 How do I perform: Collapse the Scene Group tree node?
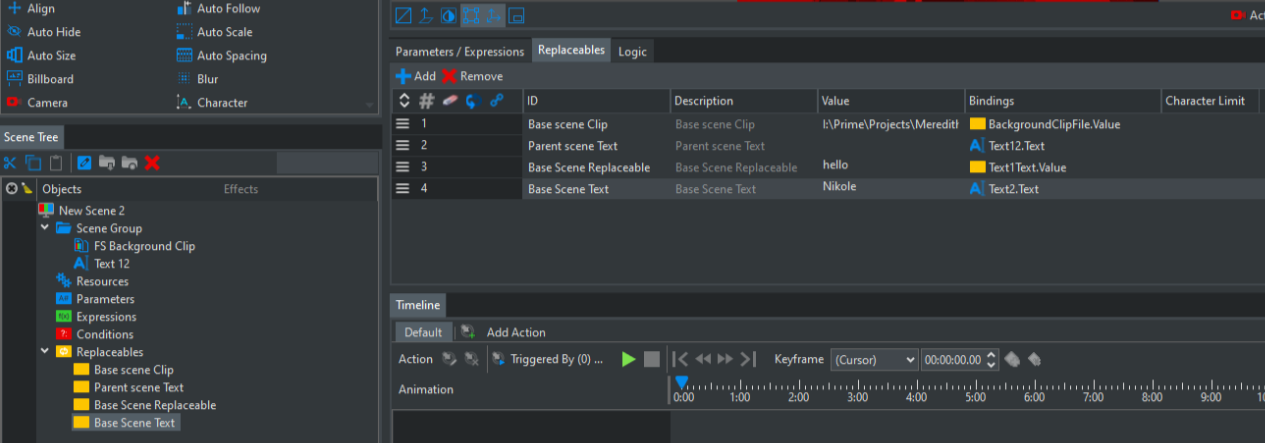45,228
